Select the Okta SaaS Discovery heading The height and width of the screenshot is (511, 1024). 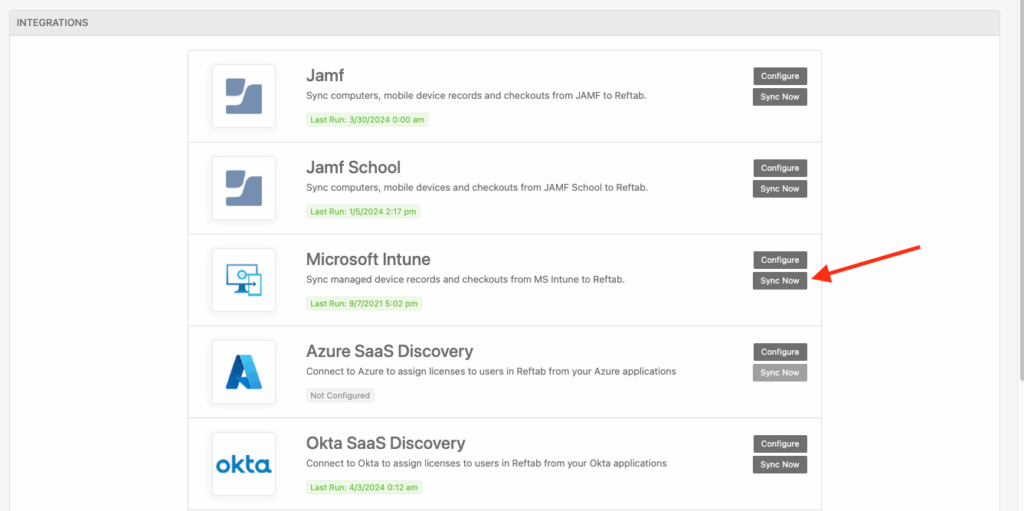tap(385, 443)
